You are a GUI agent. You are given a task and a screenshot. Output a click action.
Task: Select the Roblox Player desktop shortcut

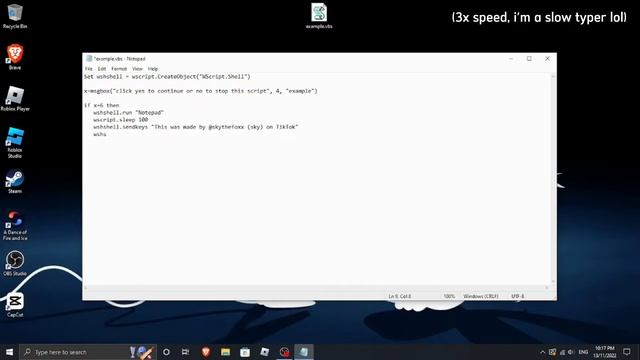[x=15, y=98]
